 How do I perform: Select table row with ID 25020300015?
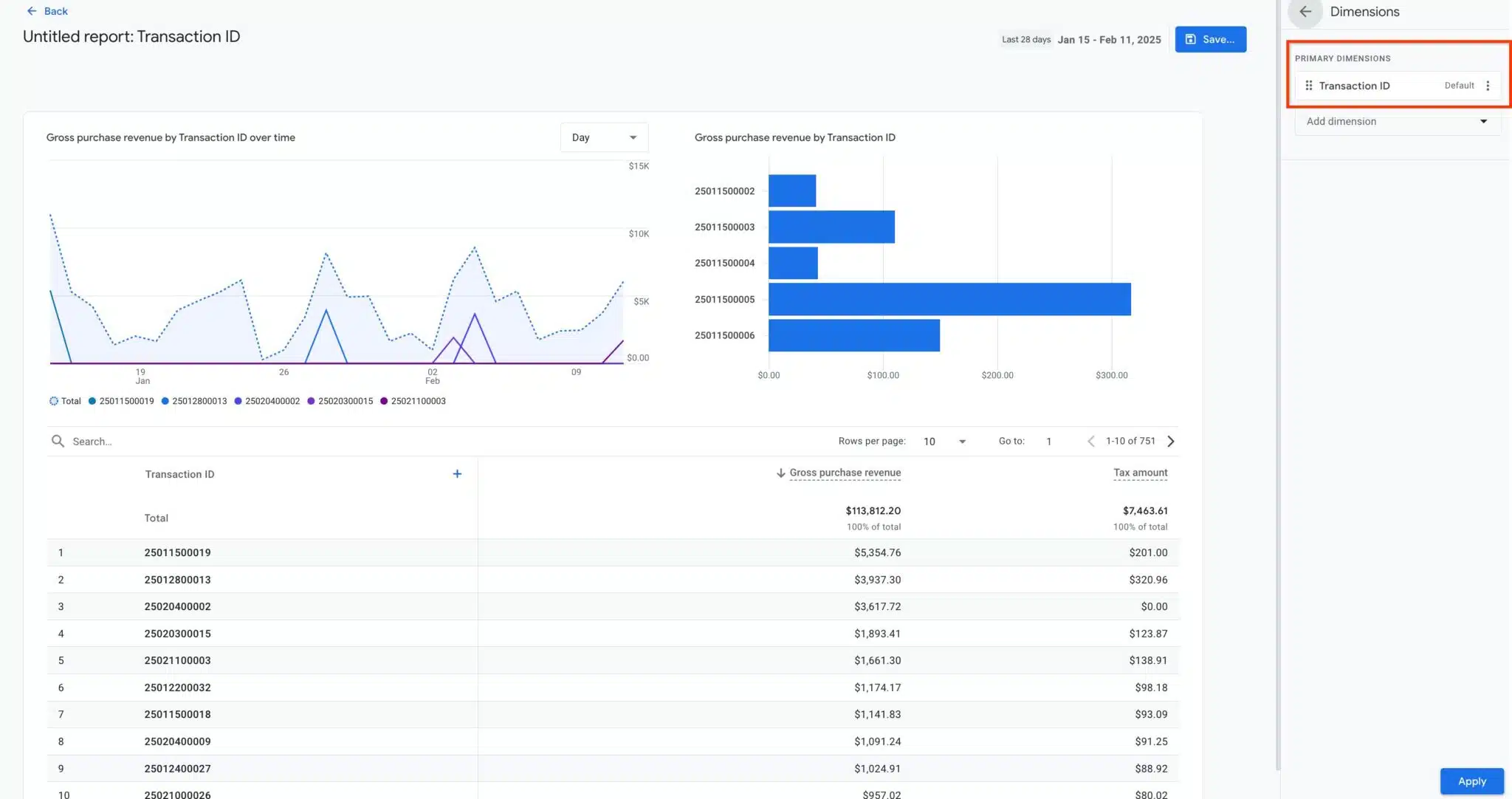(x=613, y=634)
